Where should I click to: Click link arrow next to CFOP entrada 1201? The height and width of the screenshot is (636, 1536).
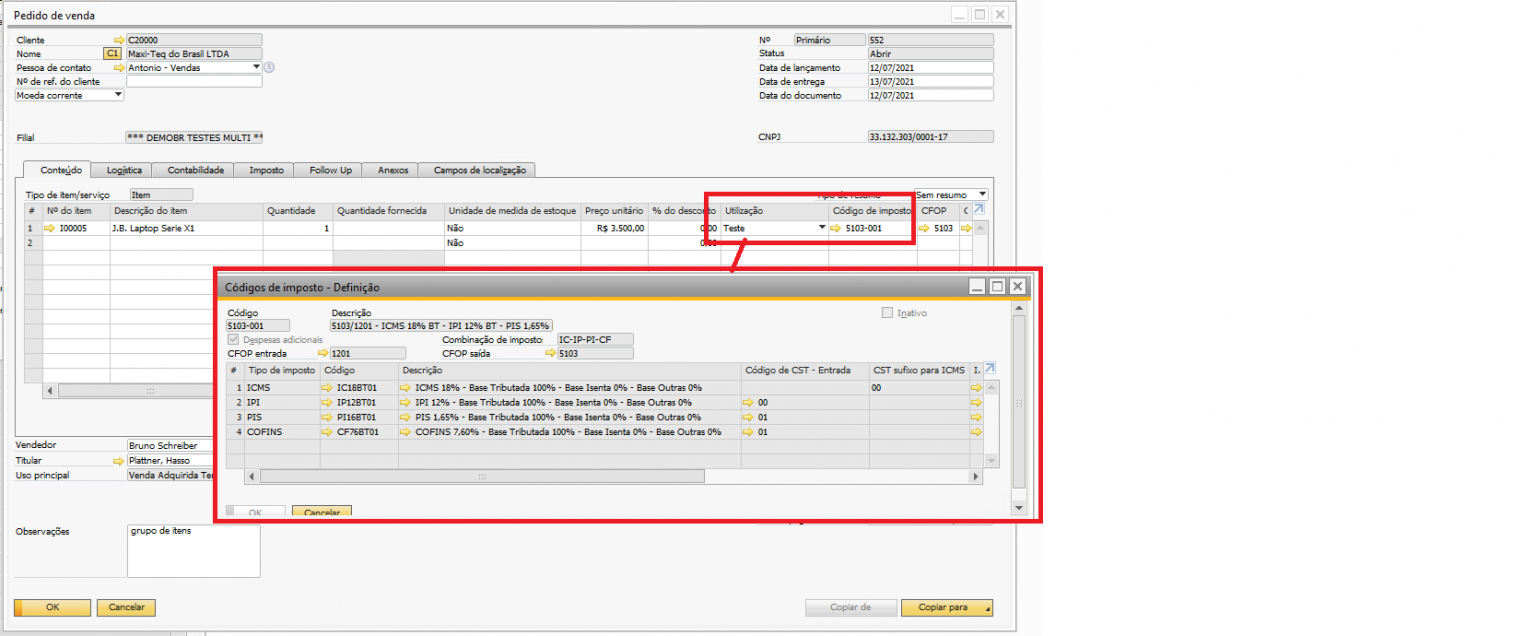(323, 353)
